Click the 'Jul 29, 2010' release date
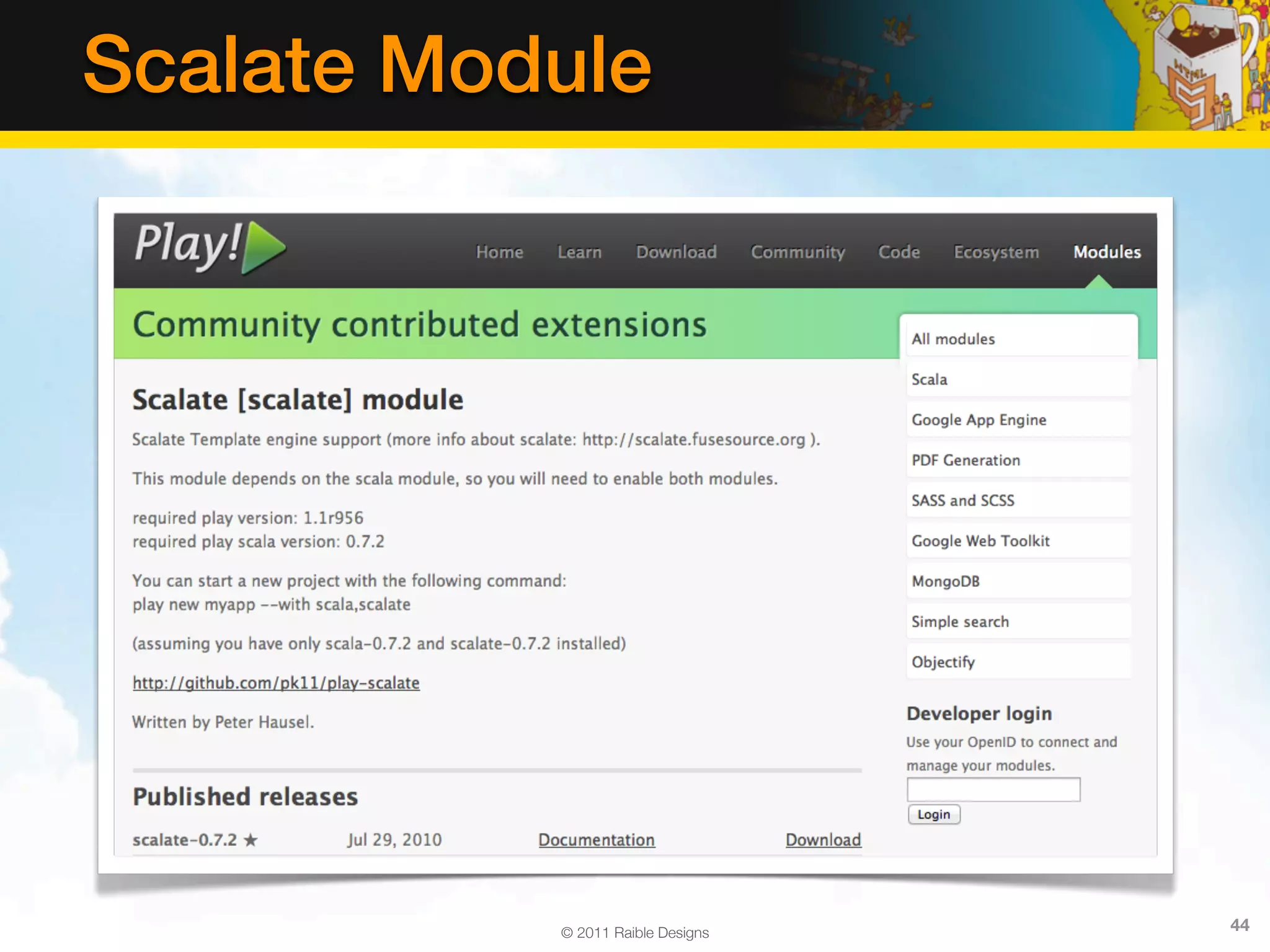This screenshot has height=952, width=1270. [x=394, y=840]
